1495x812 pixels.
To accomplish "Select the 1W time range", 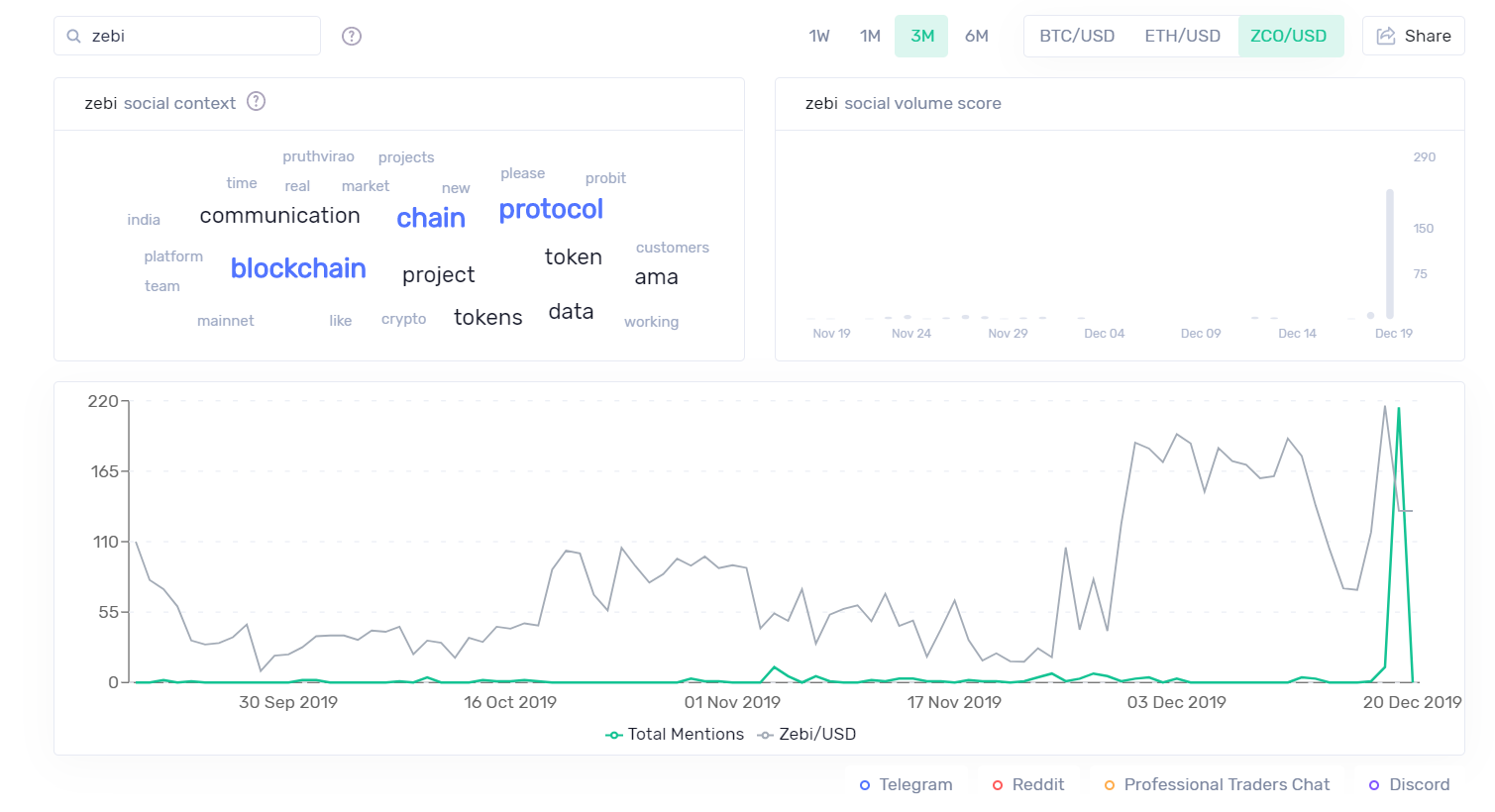I will pos(819,36).
